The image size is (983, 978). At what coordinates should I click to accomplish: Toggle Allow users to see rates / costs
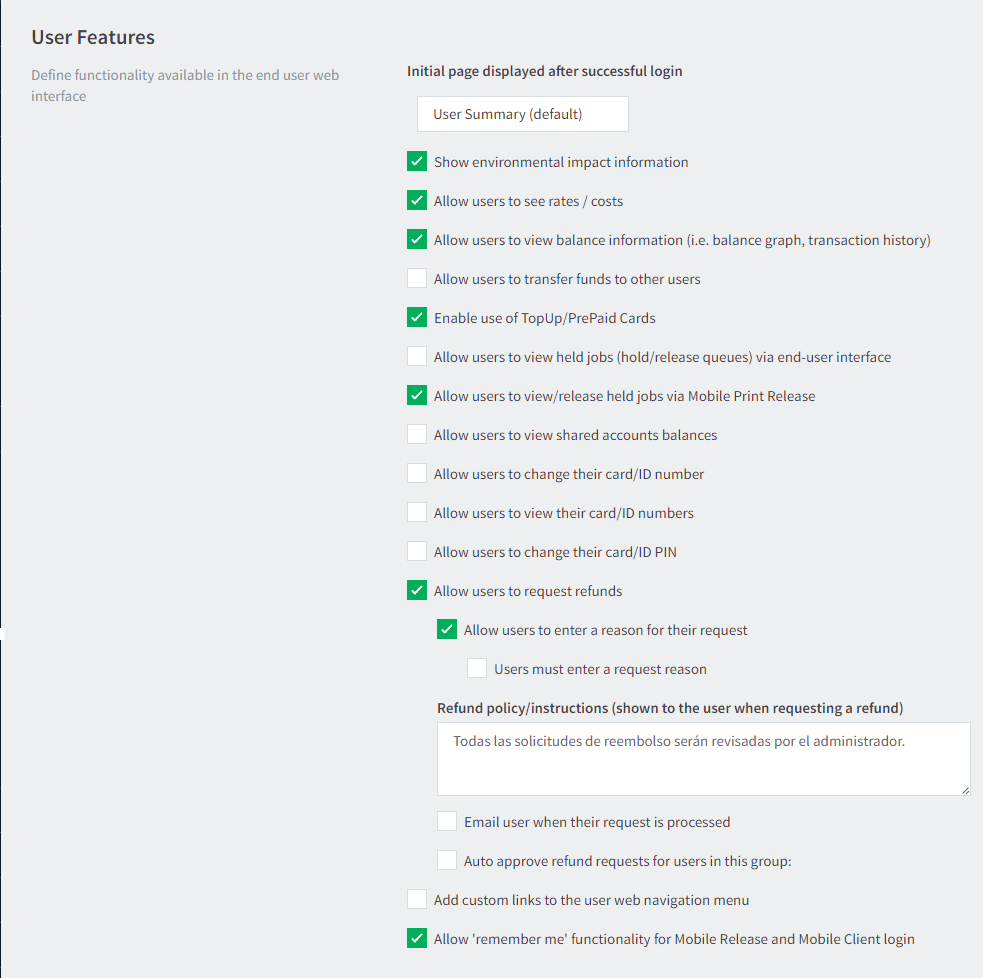[417, 201]
